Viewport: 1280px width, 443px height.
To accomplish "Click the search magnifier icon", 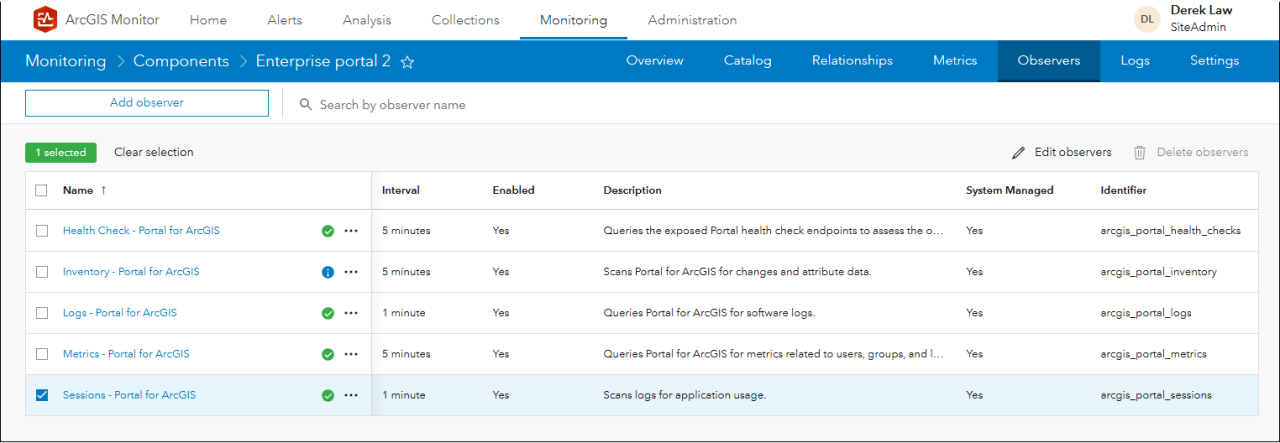I will pyautogui.click(x=306, y=104).
